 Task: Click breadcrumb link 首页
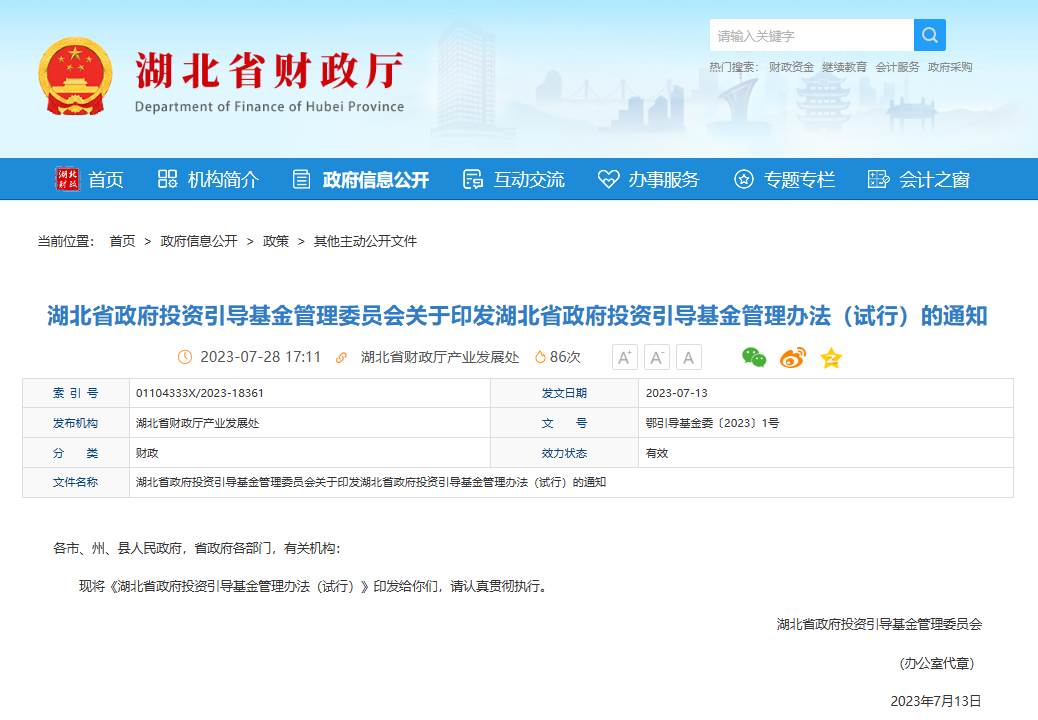[x=122, y=242]
